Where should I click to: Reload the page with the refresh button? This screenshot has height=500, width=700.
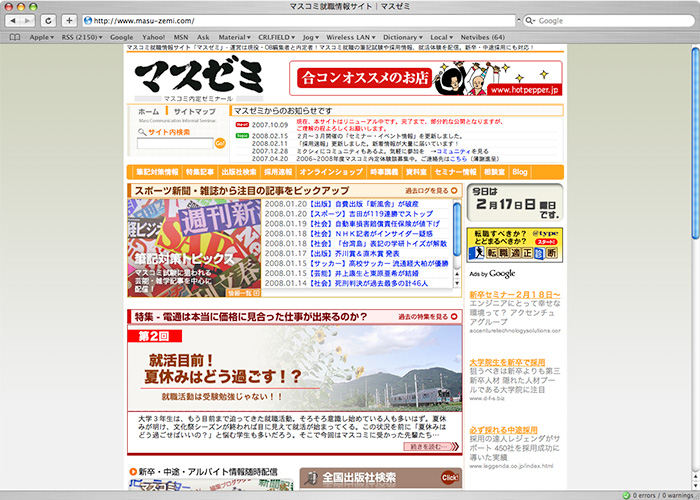point(48,21)
